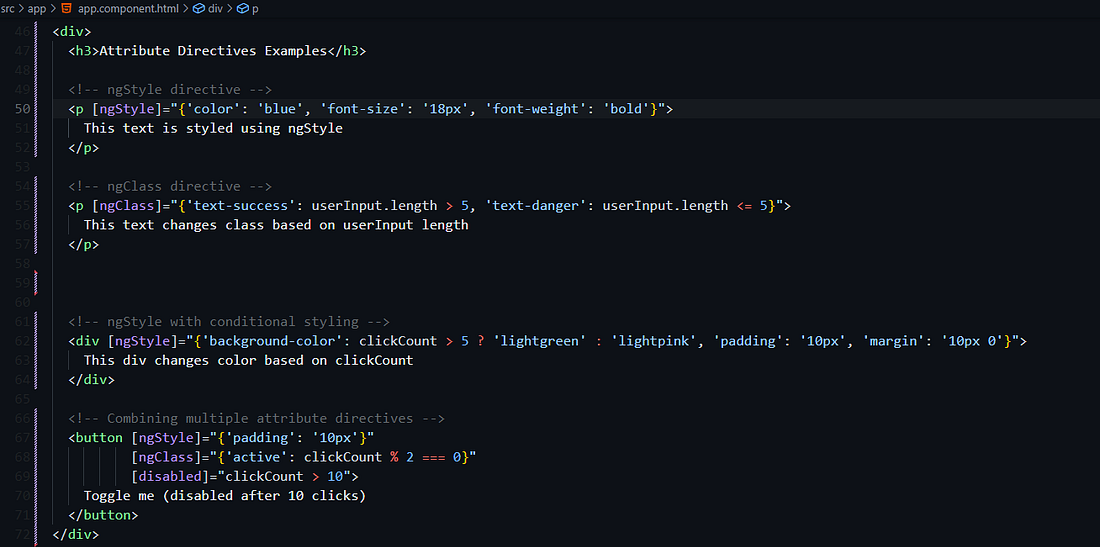Image resolution: width=1100 pixels, height=547 pixels.
Task: Place cursor in 'Attribute Directives Examples' heading text
Action: point(213,51)
